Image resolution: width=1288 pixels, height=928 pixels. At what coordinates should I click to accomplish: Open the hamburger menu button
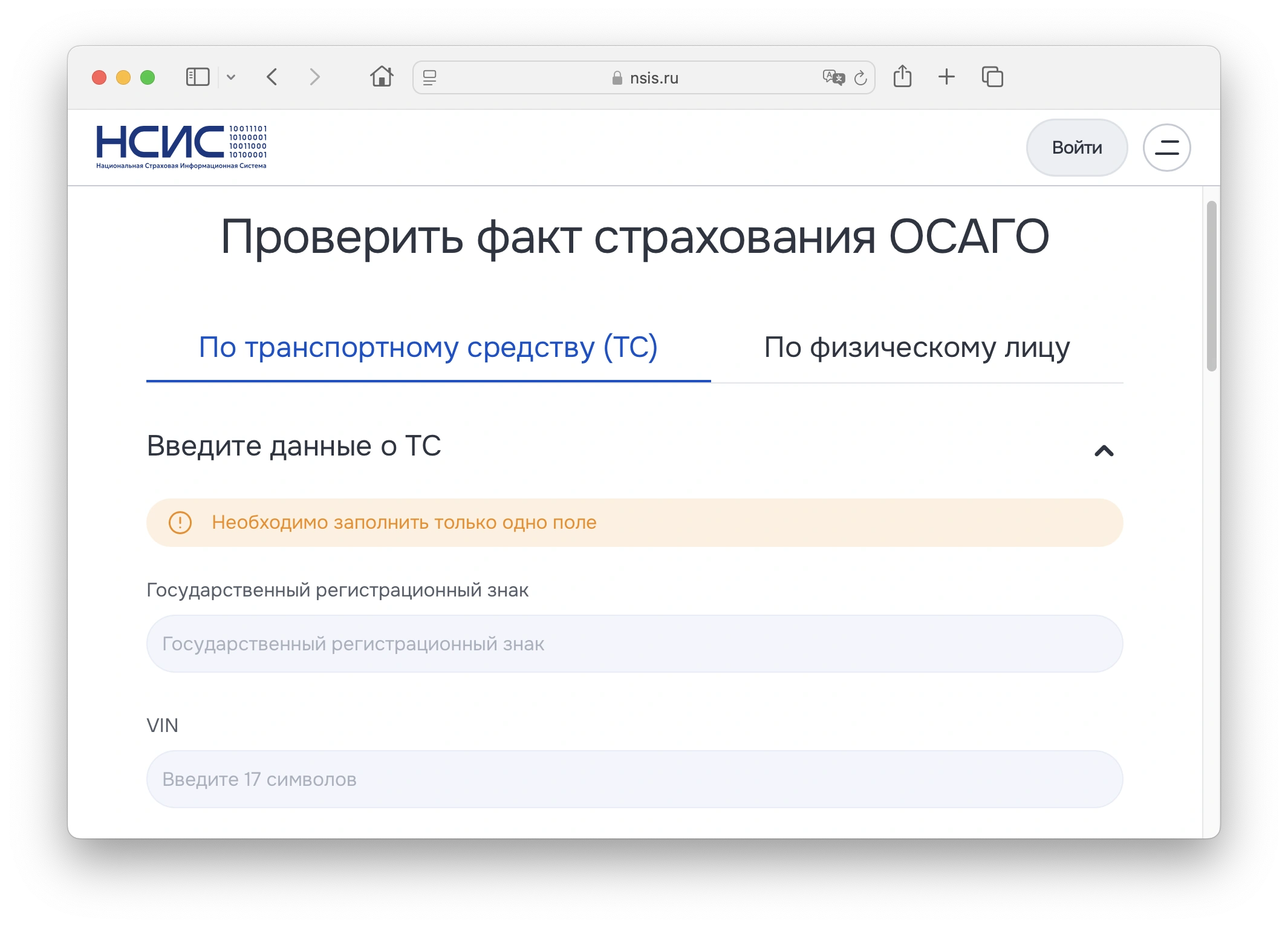[x=1166, y=148]
